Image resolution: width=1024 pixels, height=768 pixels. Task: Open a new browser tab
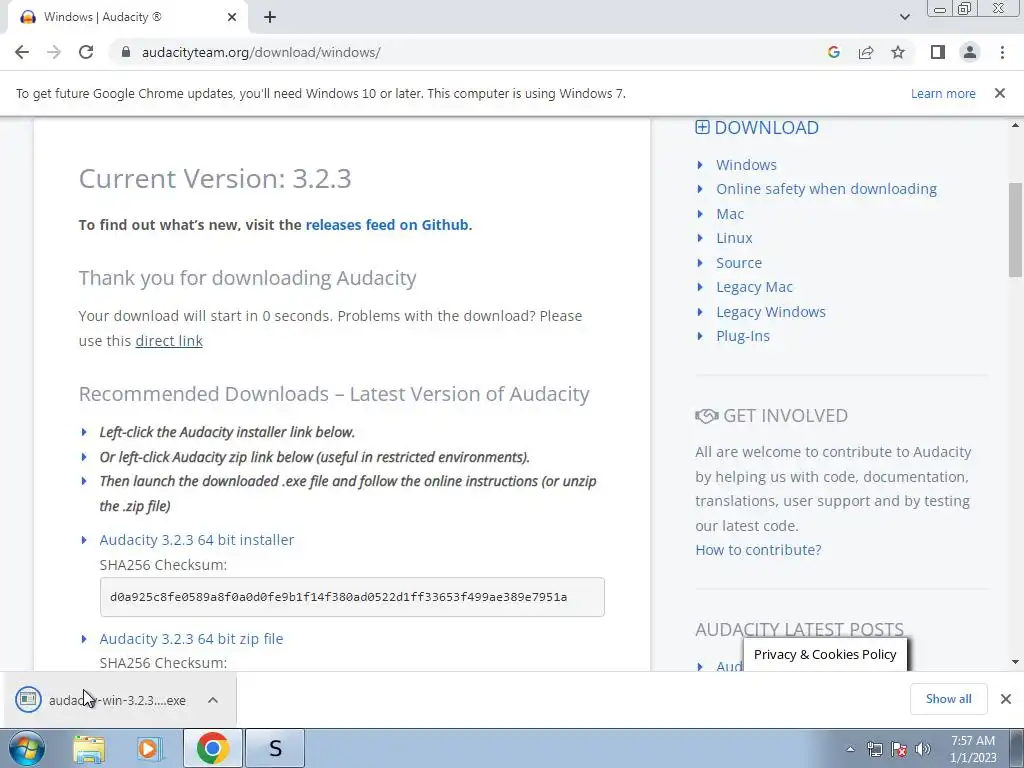270,17
